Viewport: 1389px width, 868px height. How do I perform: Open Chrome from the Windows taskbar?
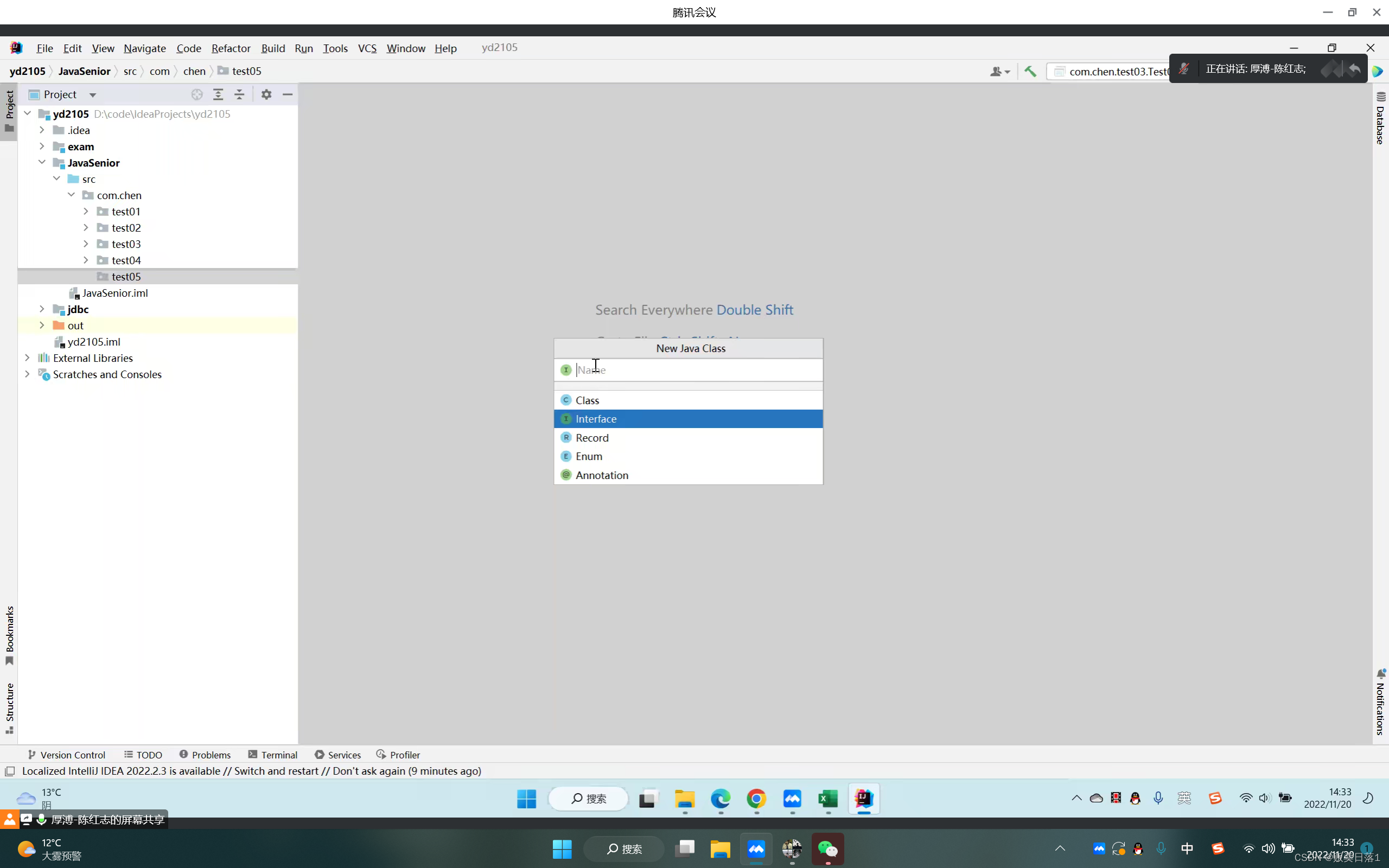(756, 799)
